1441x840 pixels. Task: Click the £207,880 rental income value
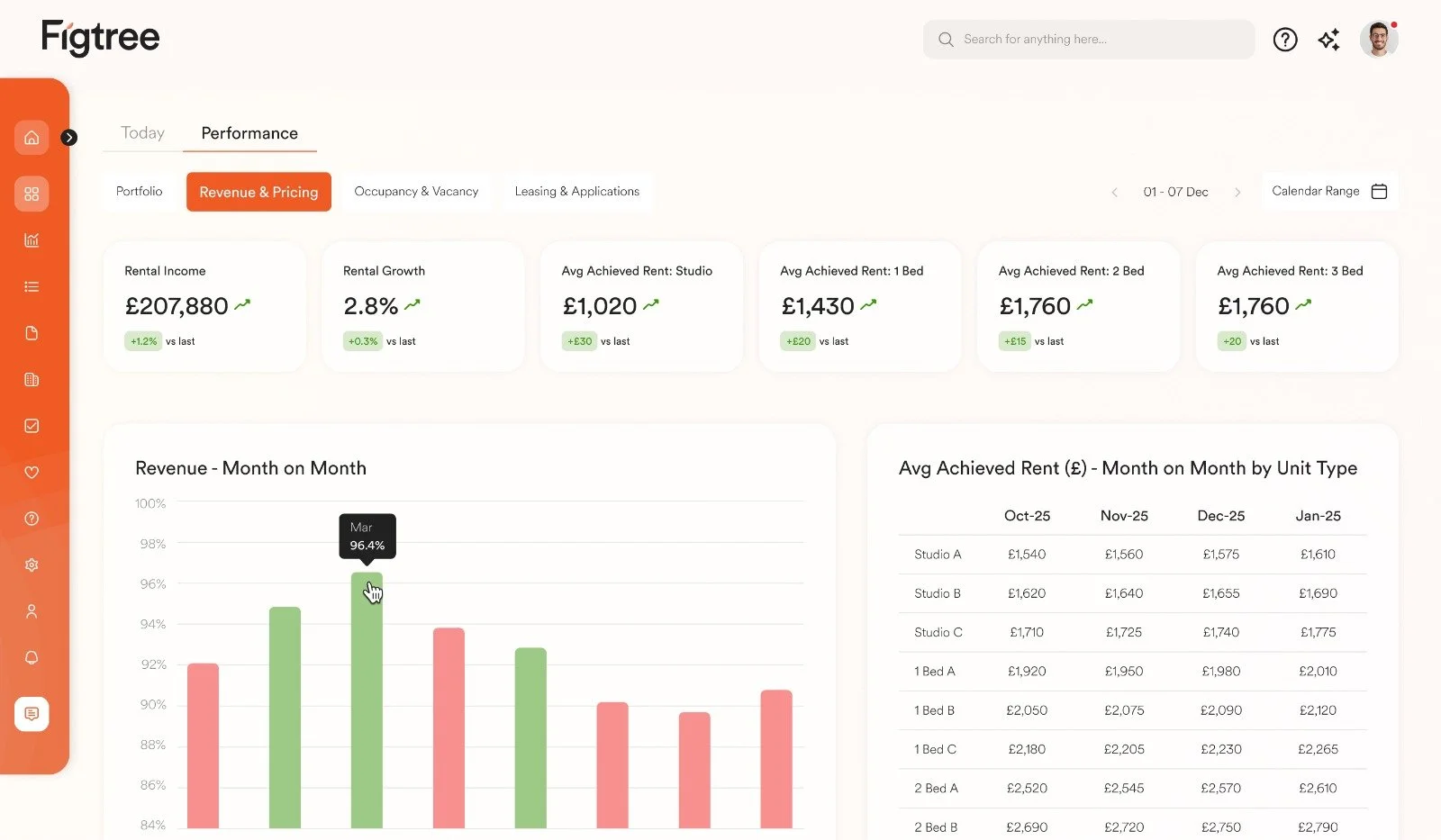tap(177, 306)
